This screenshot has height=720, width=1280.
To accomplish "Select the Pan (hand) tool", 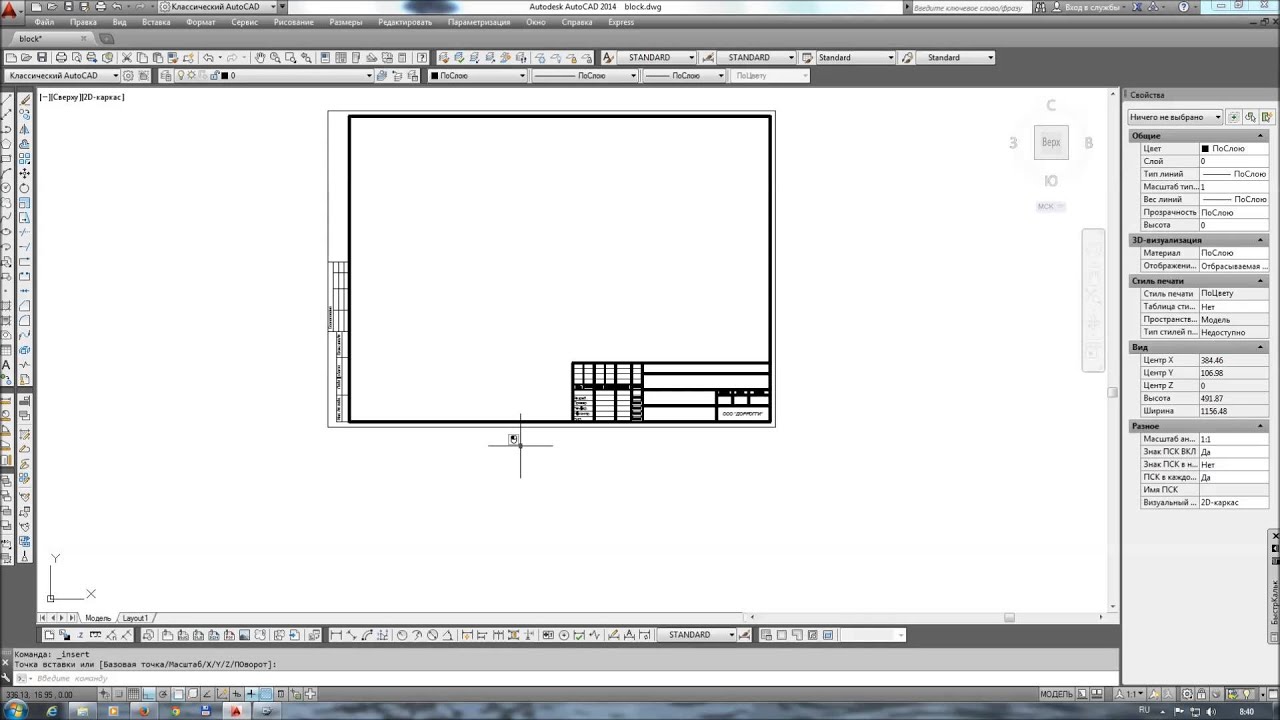I will (259, 57).
